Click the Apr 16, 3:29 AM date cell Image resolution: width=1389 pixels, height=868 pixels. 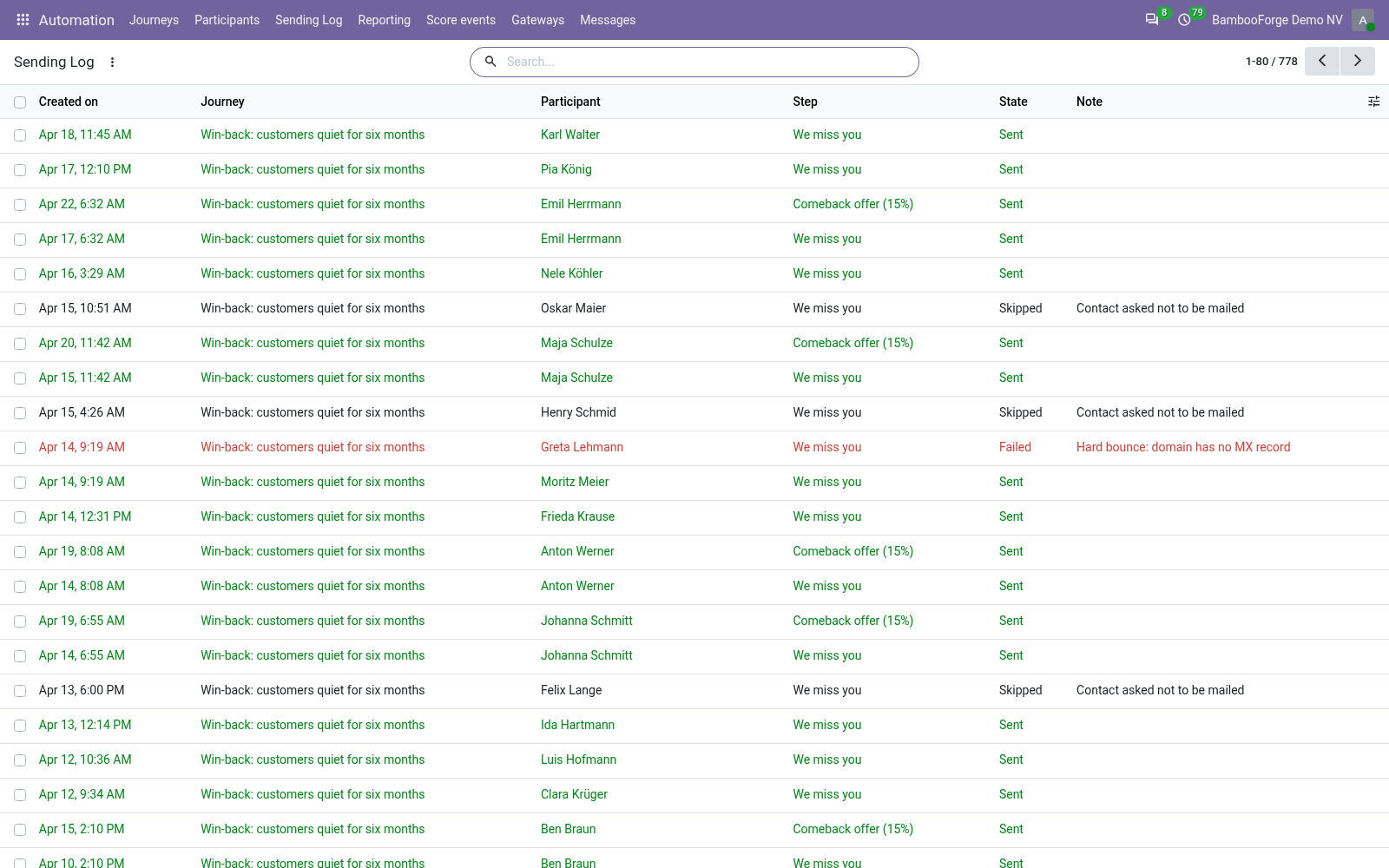pyautogui.click(x=82, y=273)
